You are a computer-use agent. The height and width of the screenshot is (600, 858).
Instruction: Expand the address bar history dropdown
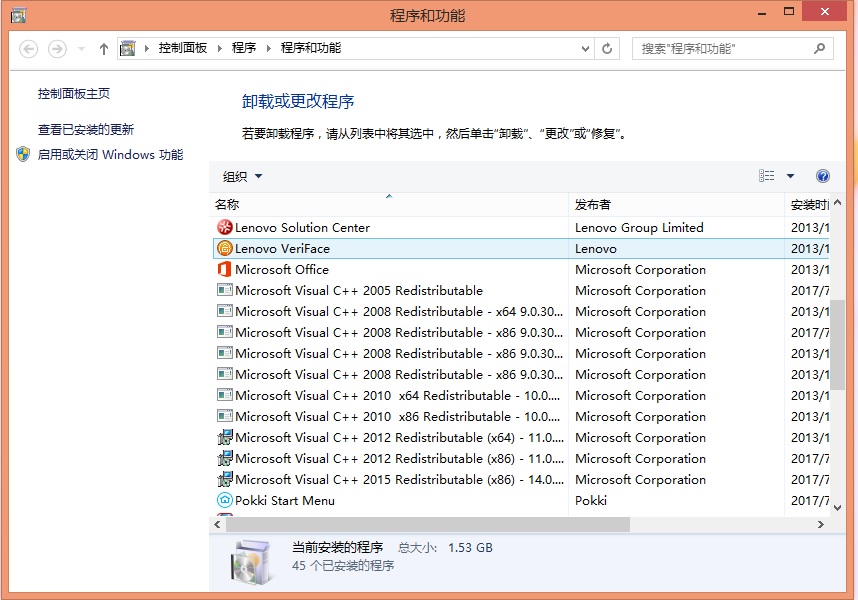coord(585,49)
